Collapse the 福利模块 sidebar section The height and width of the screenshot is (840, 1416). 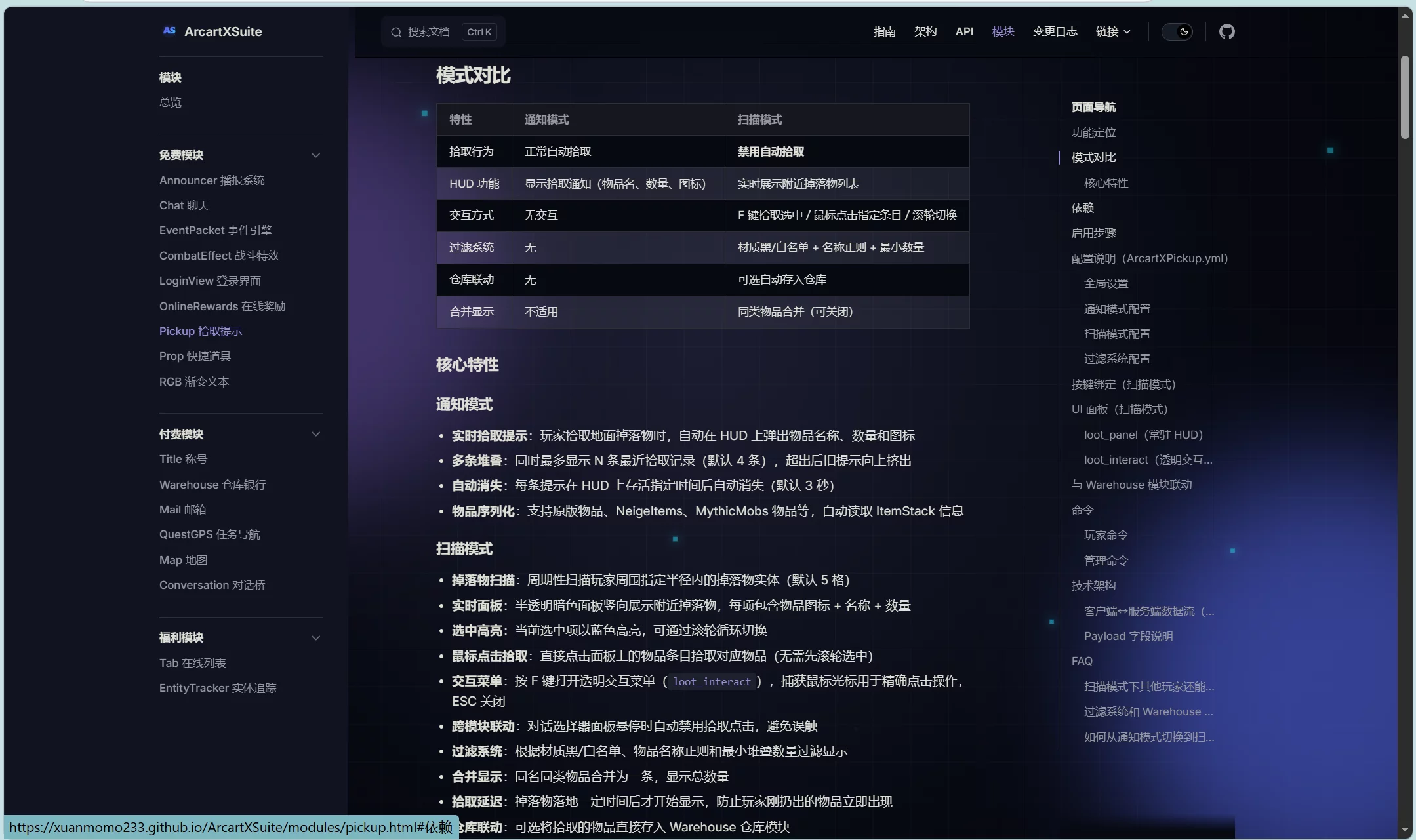coord(315,638)
